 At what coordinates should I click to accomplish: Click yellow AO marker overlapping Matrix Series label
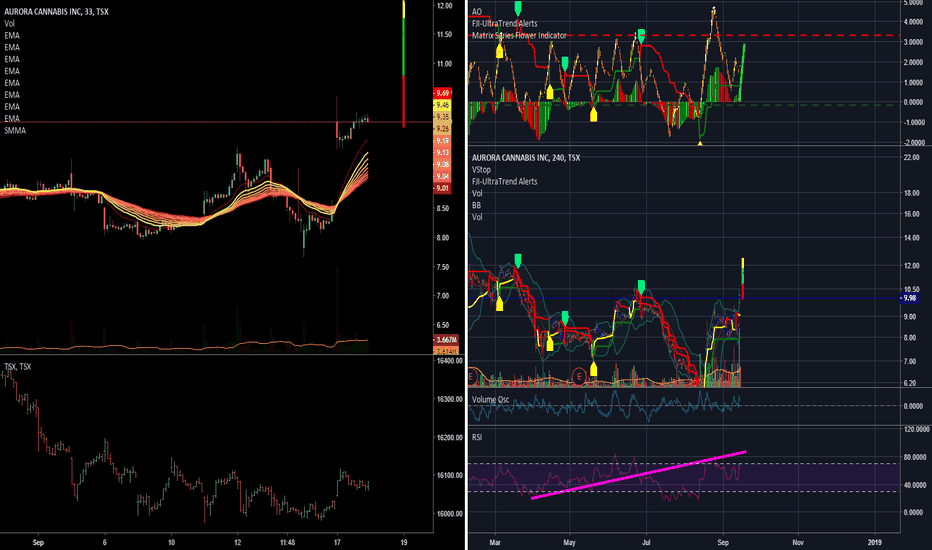[x=499, y=52]
